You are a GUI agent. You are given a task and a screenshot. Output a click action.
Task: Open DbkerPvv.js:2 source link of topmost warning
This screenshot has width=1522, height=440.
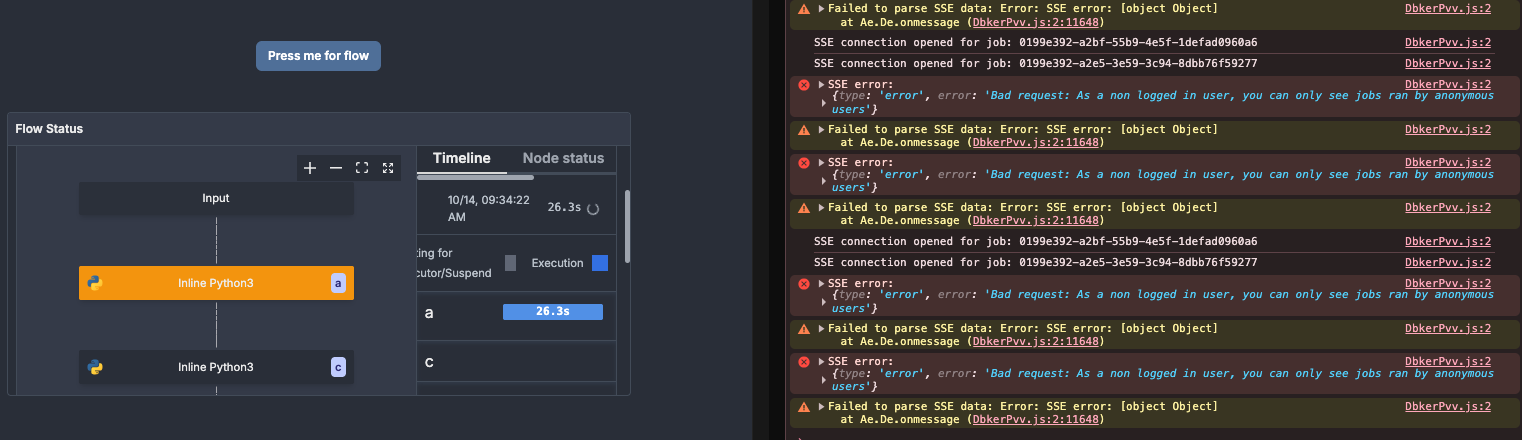1448,8
